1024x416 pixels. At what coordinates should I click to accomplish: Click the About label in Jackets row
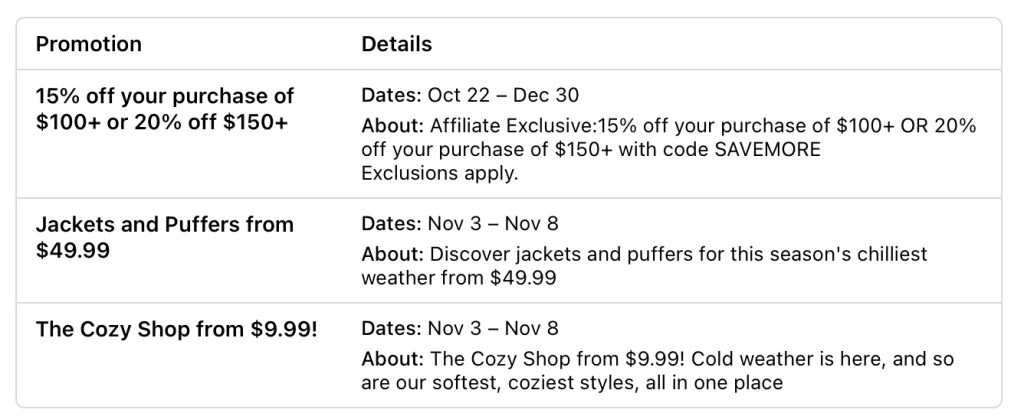coord(393,254)
